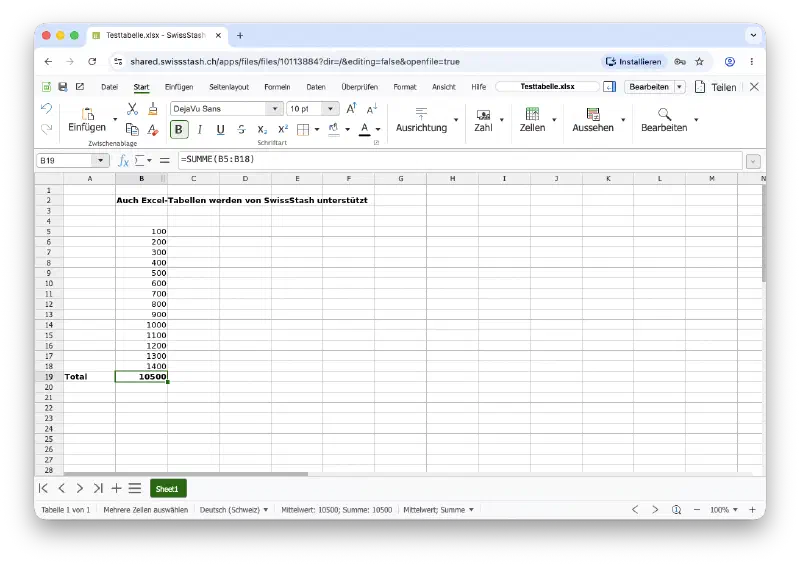This screenshot has height=565, width=800.
Task: Click the copy icon
Action: [x=132, y=130]
